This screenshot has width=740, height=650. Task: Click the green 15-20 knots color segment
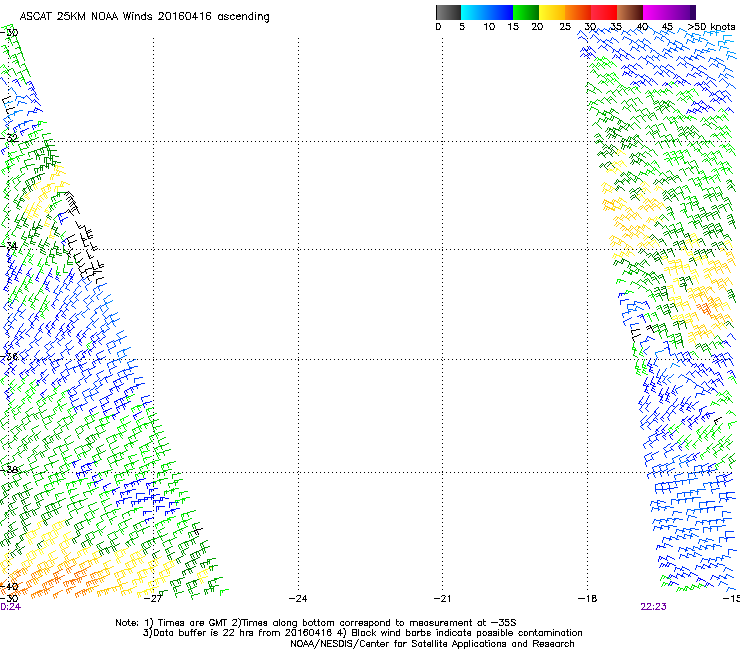[526, 12]
